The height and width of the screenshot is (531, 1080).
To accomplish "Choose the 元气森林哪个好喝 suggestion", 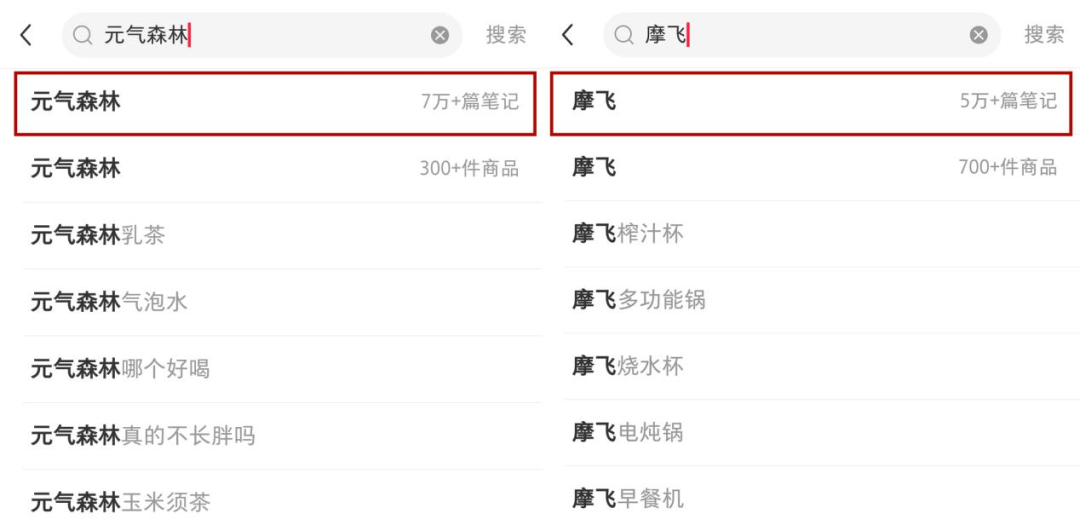I will click(x=275, y=369).
